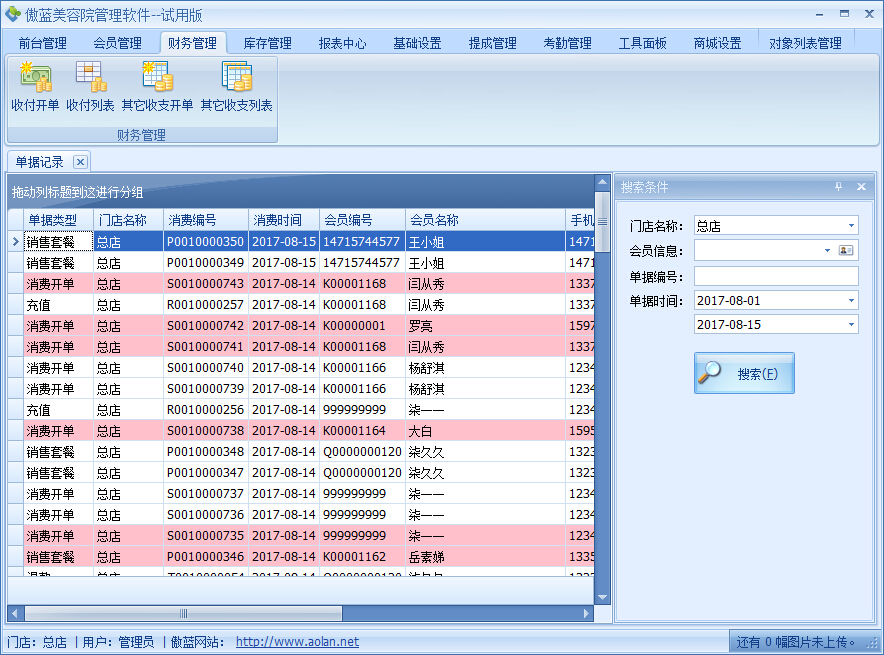Open the 其它收支列表 list icon

(x=236, y=87)
